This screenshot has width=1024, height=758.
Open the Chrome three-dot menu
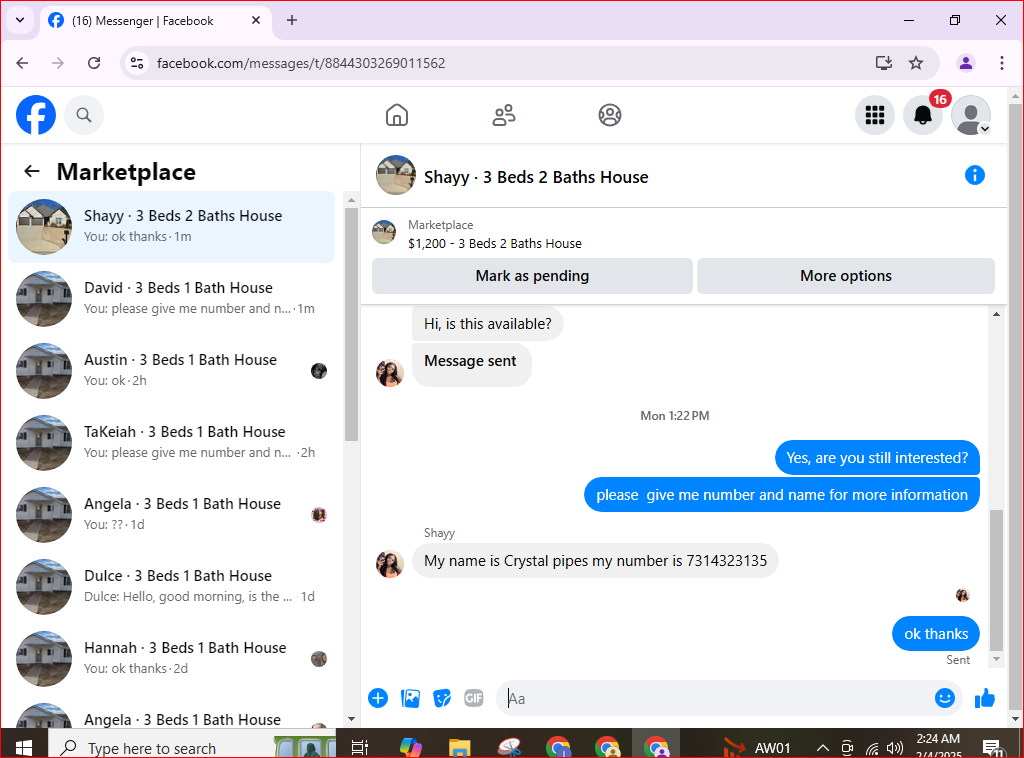pos(1001,63)
